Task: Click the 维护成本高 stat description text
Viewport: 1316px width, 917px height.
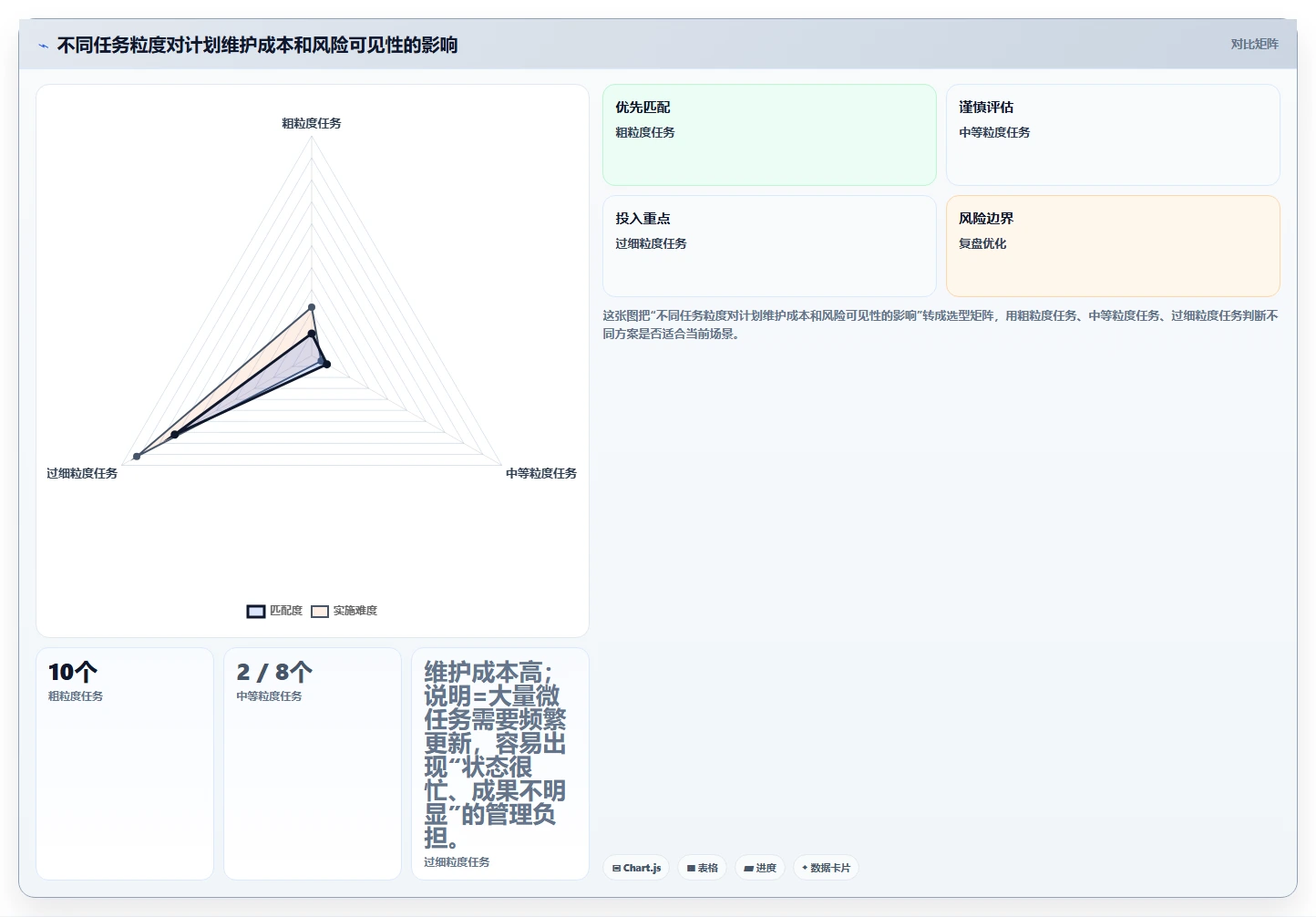Action: pos(495,756)
